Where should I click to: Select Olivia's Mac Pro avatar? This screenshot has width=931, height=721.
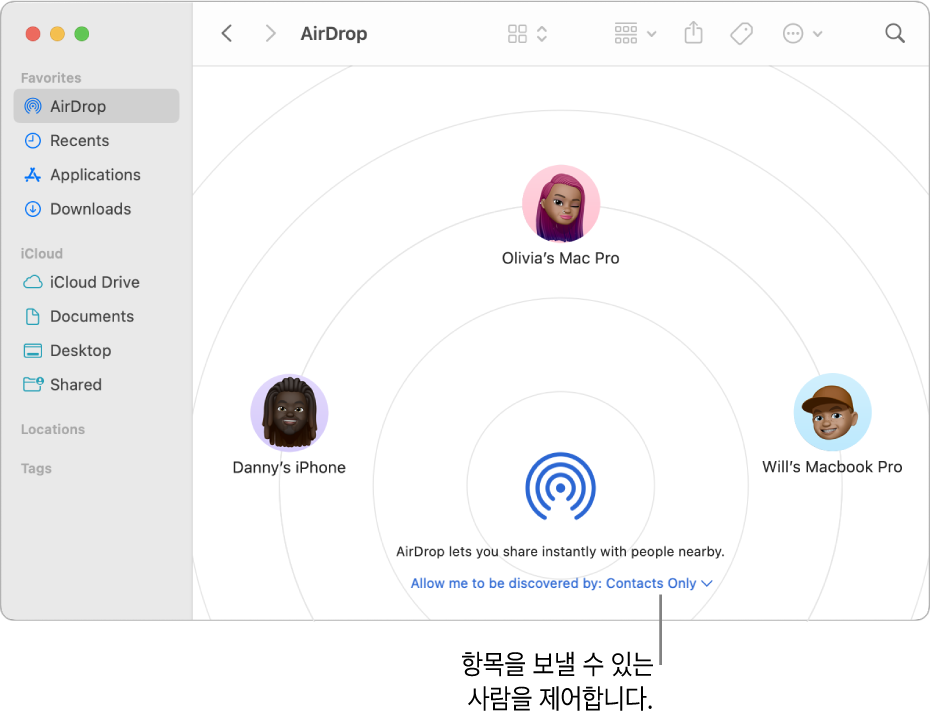coord(561,203)
